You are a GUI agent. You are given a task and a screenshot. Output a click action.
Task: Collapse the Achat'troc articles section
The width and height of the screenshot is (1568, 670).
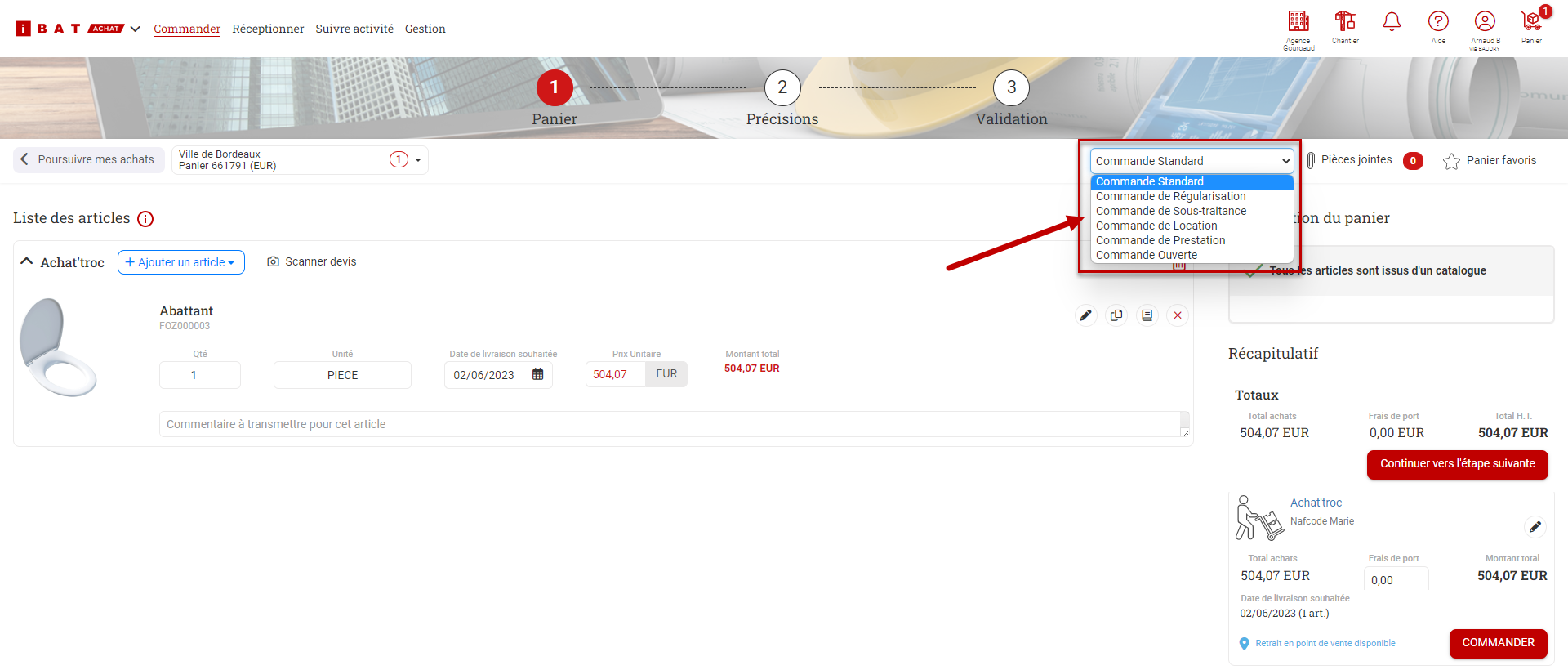point(27,261)
